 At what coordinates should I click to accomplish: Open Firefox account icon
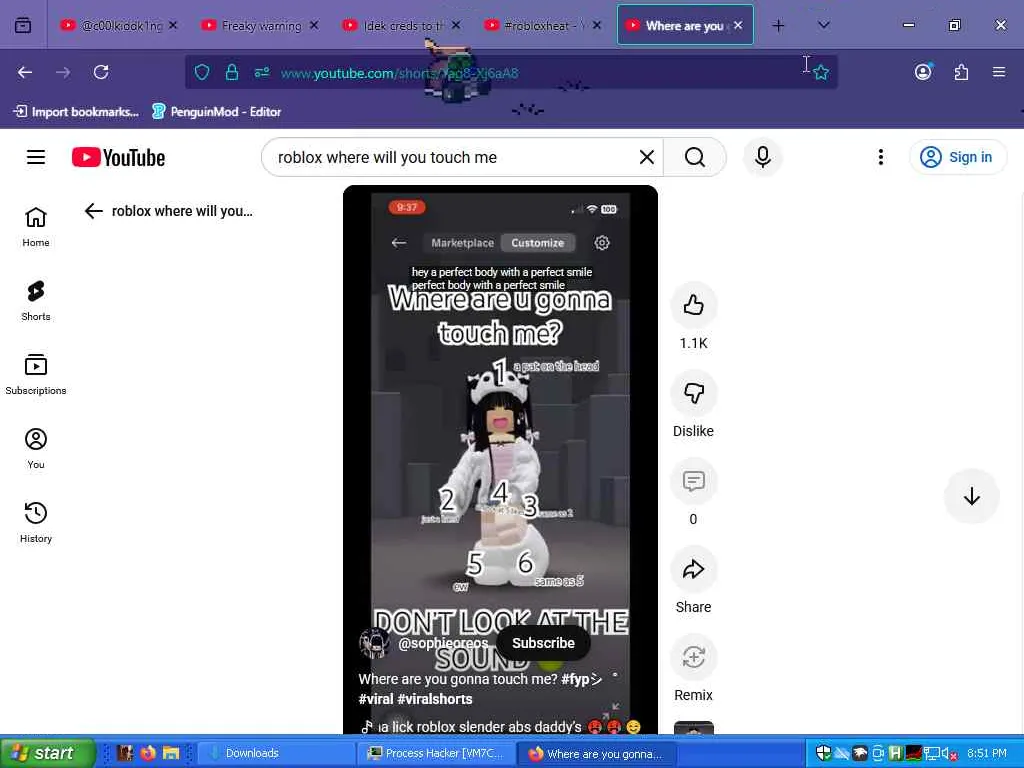pyautogui.click(x=923, y=72)
